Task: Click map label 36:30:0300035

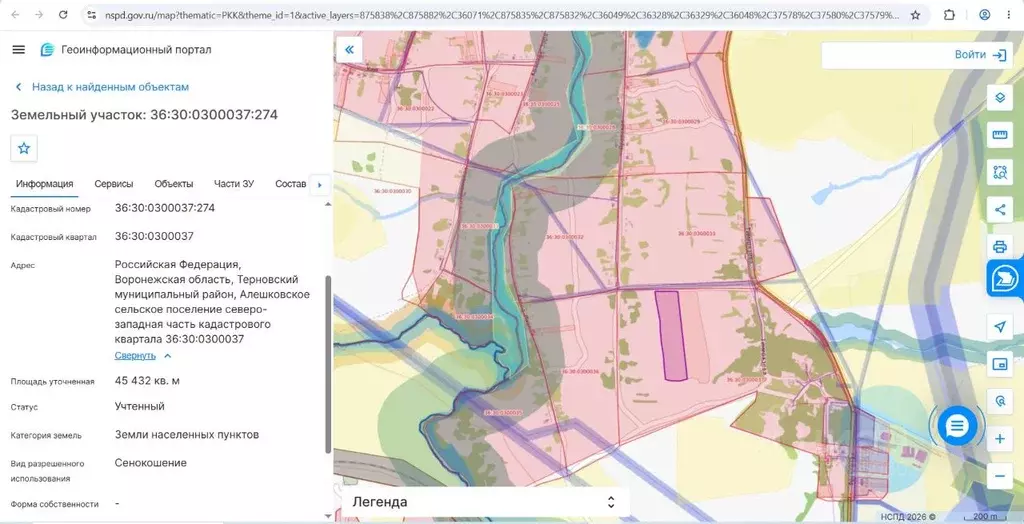Action: [x=503, y=413]
